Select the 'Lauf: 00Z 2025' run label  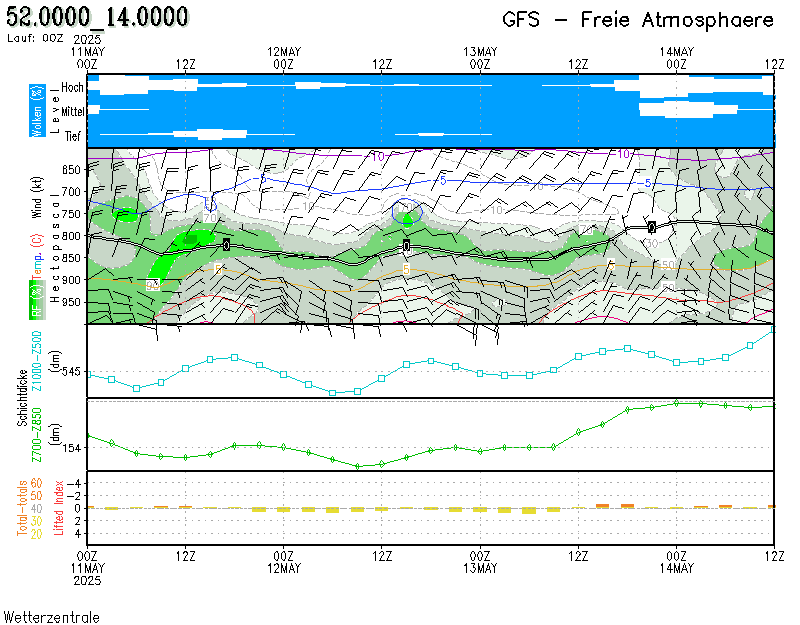[x=54, y=39]
